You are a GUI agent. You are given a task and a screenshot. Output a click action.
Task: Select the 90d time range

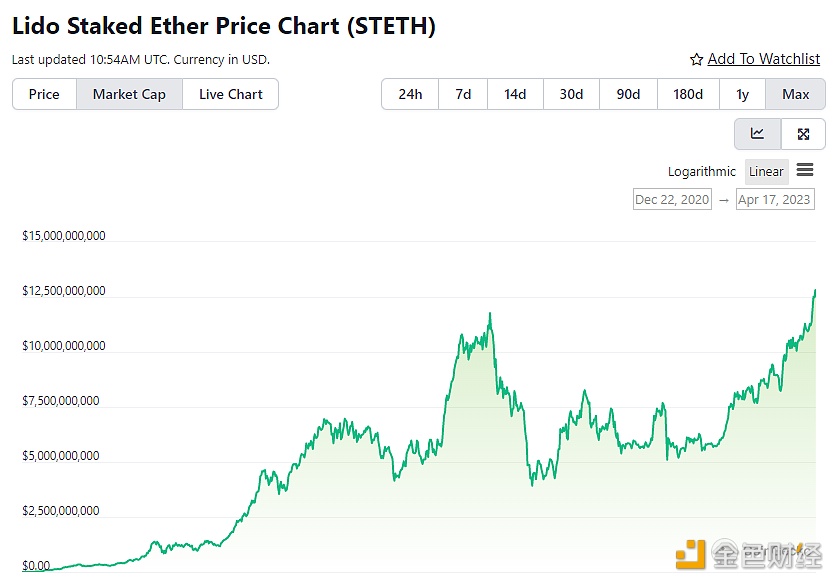628,95
